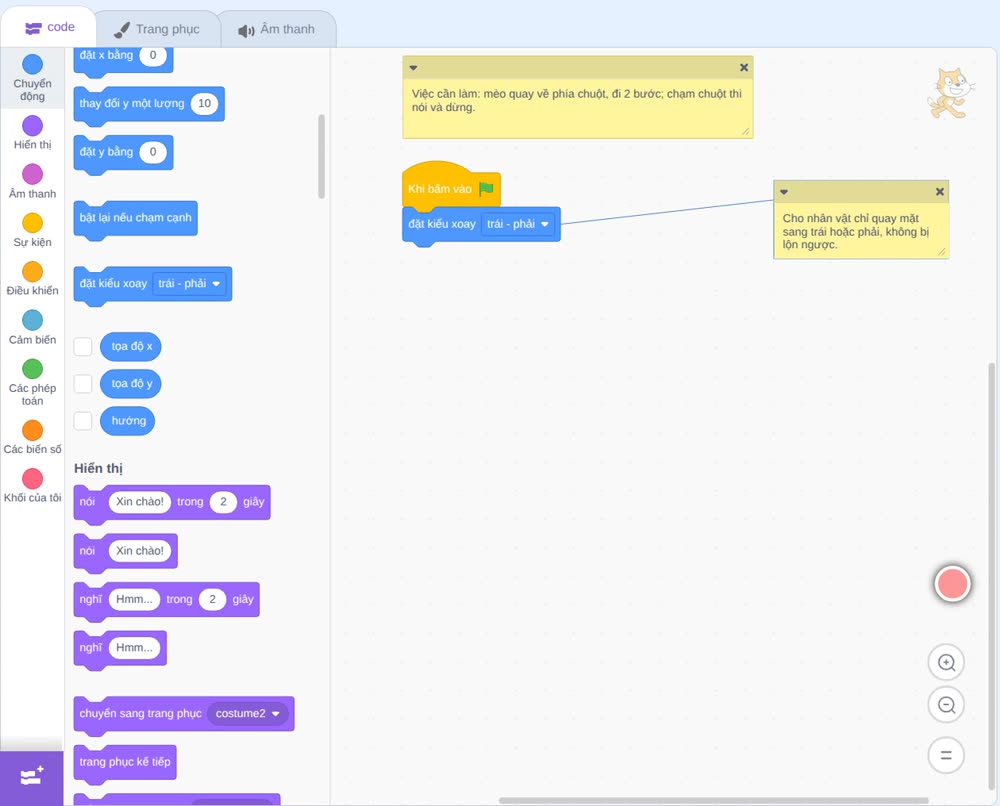Click the workspace horizontal scrollbar
1000x806 pixels.
tap(713, 800)
